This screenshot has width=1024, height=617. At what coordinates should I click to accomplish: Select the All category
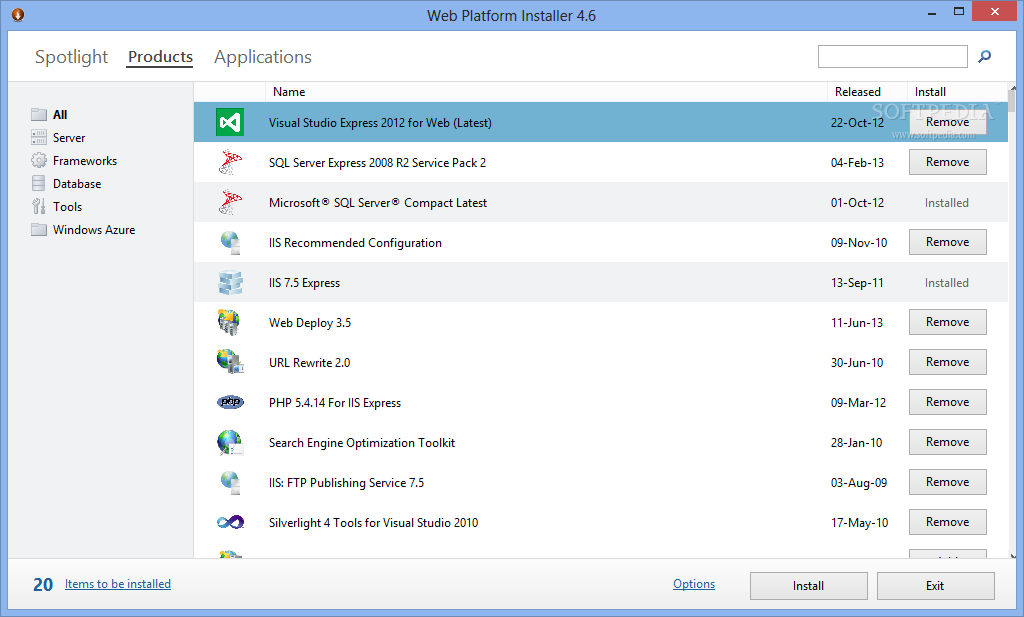60,114
